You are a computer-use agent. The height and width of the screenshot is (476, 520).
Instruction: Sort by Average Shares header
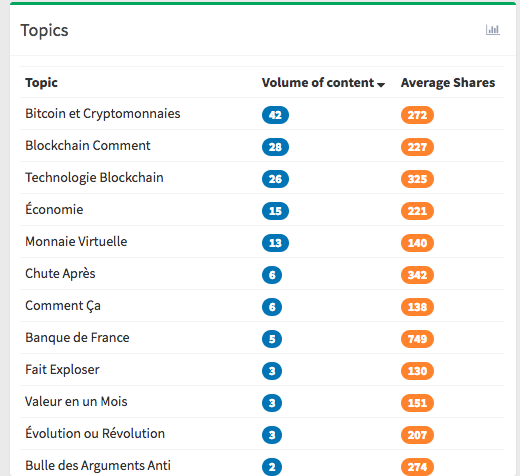448,83
